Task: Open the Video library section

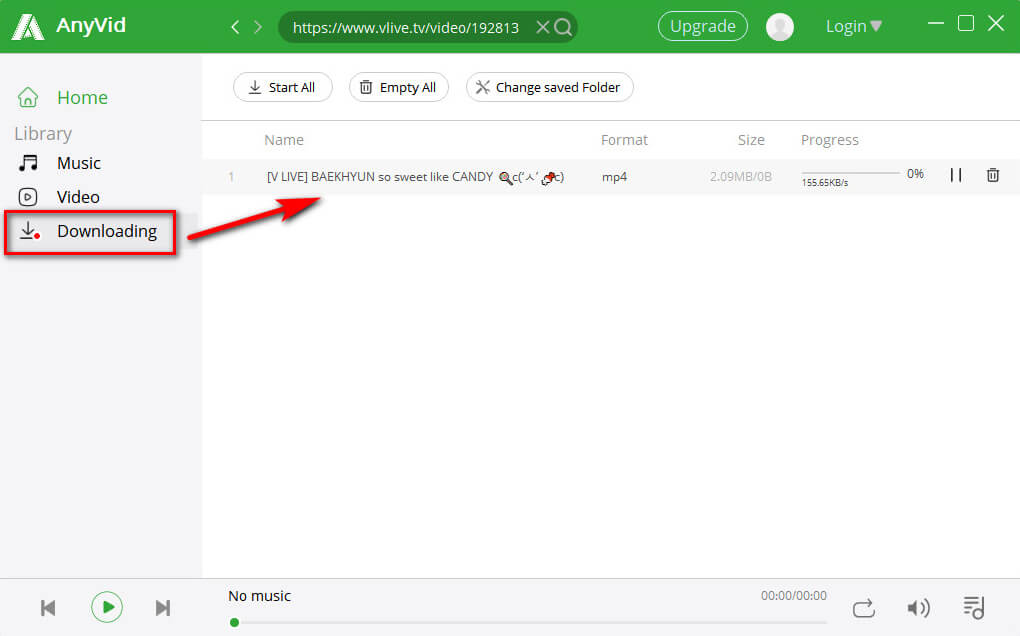Action: click(x=78, y=197)
